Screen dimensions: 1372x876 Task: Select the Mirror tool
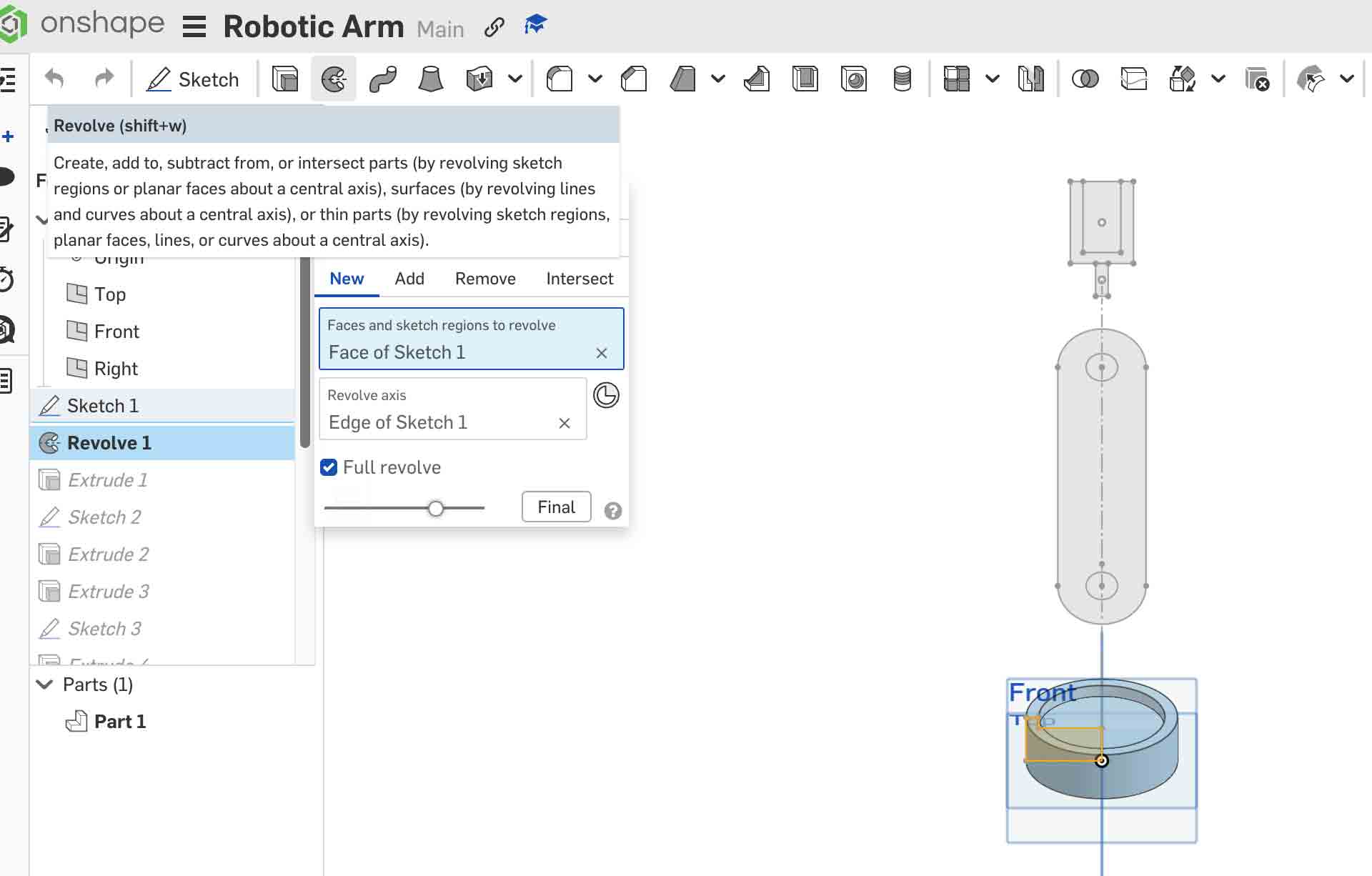[x=1030, y=79]
